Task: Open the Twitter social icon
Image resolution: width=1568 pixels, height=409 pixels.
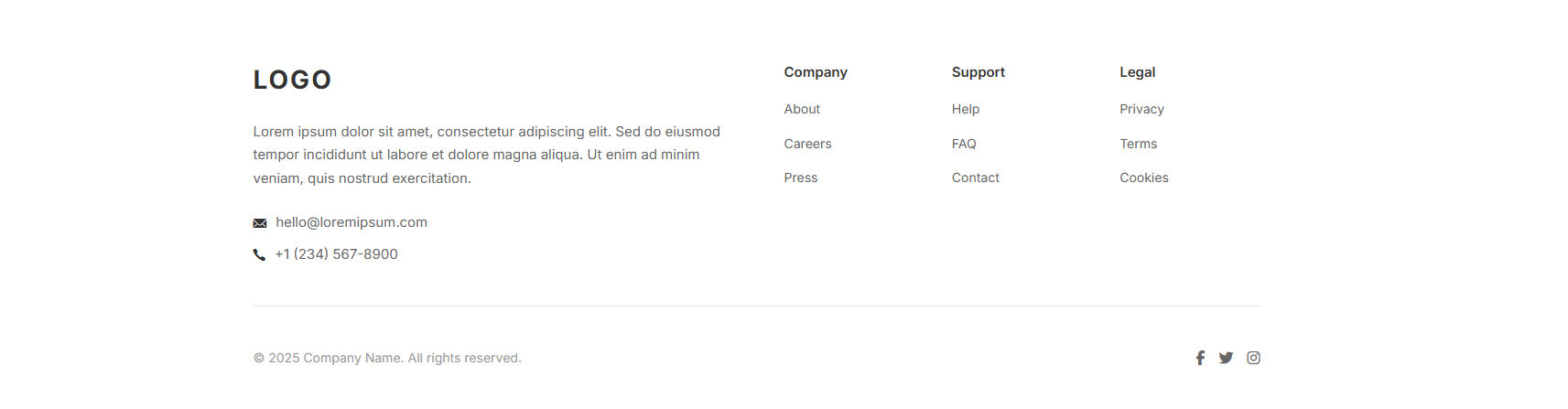Action: point(1226,358)
